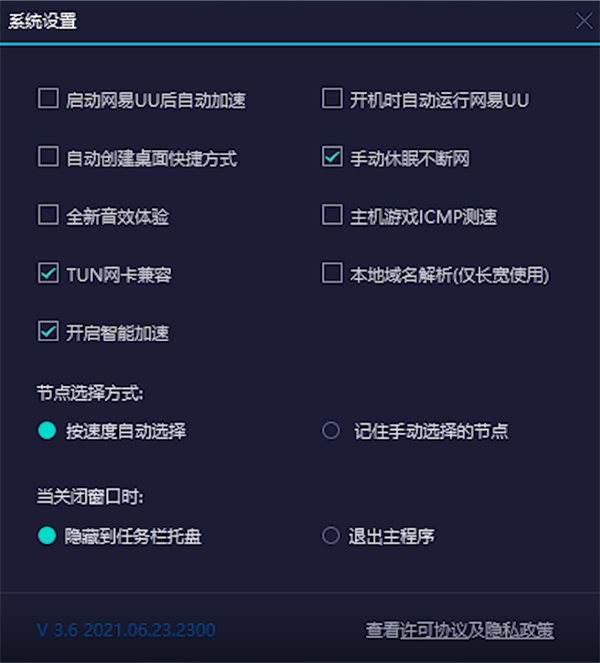The width and height of the screenshot is (600, 663).
Task: Tick 自动创建桌面快捷方式 checkbox
Action: [x=48, y=156]
